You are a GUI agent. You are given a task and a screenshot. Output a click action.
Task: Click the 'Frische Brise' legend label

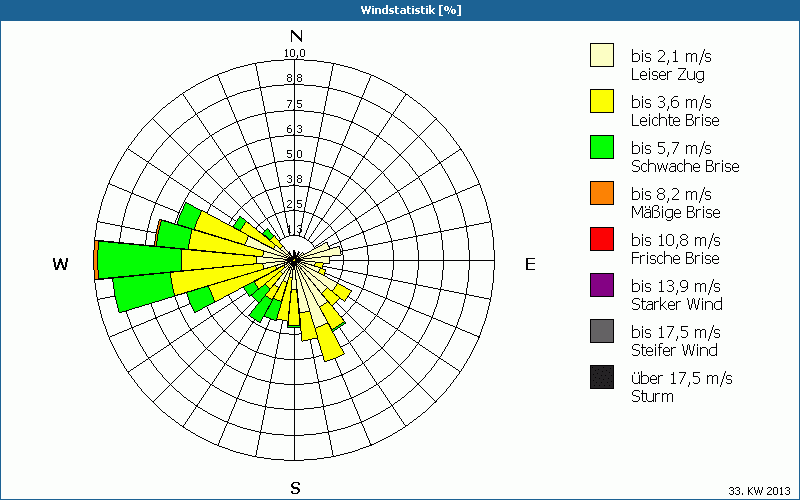675,258
